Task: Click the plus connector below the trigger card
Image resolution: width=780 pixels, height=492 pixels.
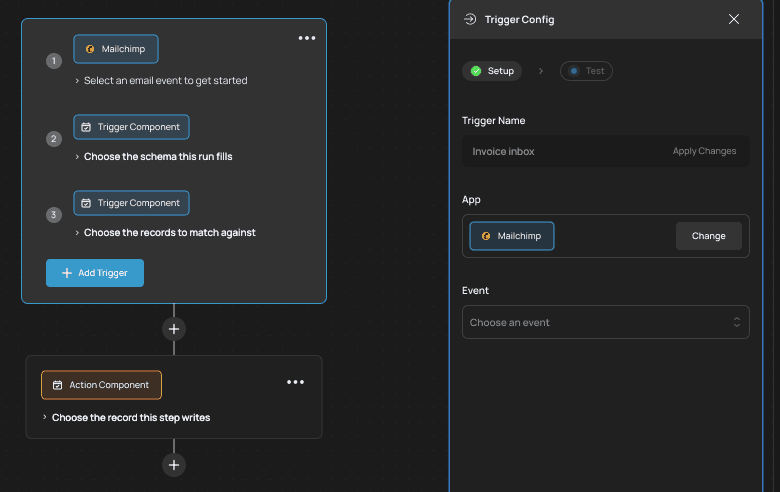Action: [174, 329]
